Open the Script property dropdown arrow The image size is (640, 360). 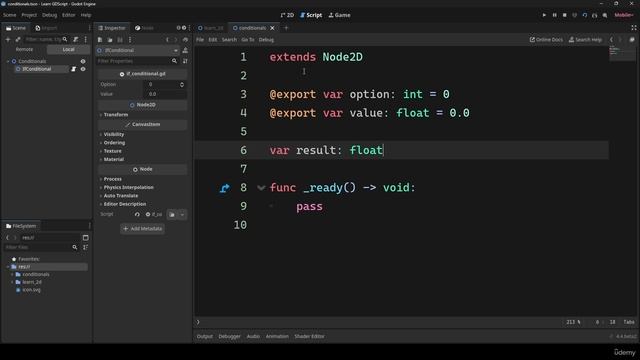(x=182, y=214)
